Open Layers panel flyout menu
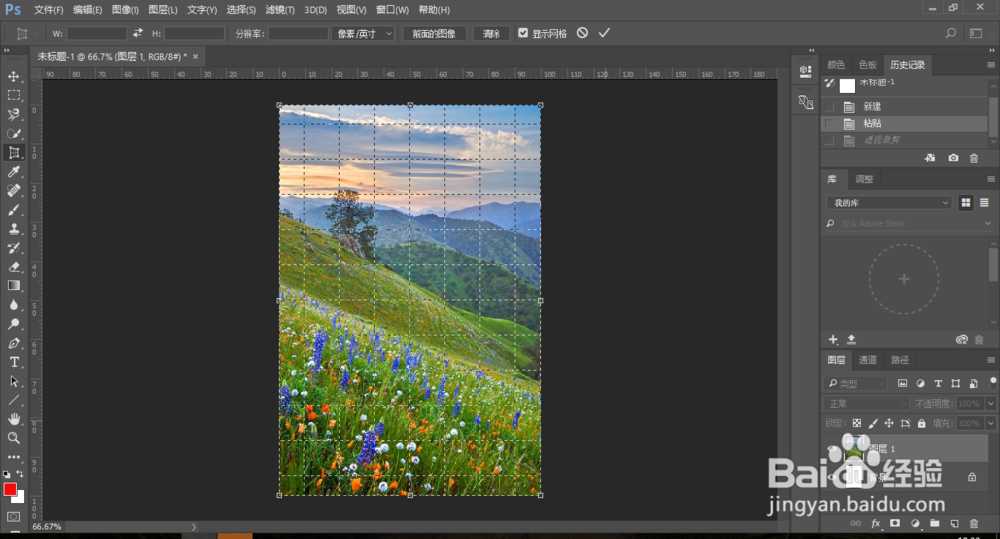The width and height of the screenshot is (1000, 539). click(x=990, y=360)
